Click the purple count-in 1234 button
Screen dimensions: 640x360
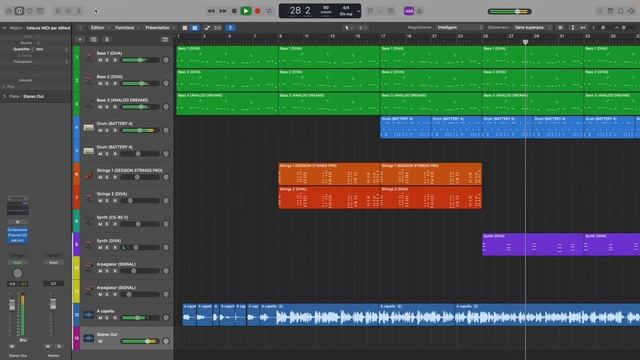coord(409,11)
